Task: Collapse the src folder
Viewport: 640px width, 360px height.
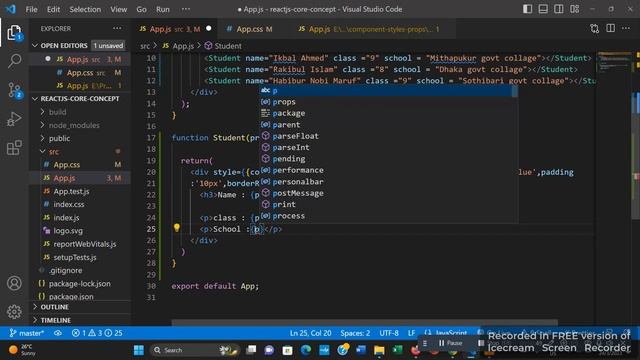Action: click(80, 151)
